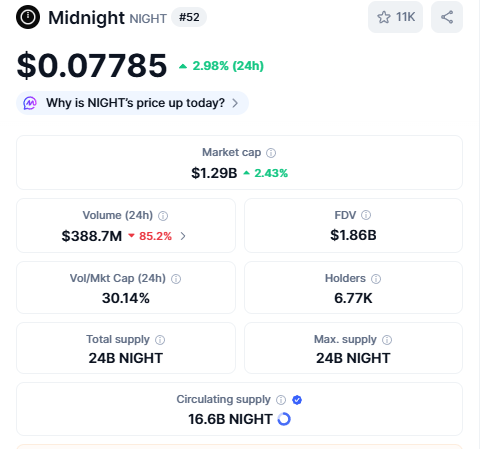
Task: Click the Volume (24h) info icon
Action: tap(163, 216)
